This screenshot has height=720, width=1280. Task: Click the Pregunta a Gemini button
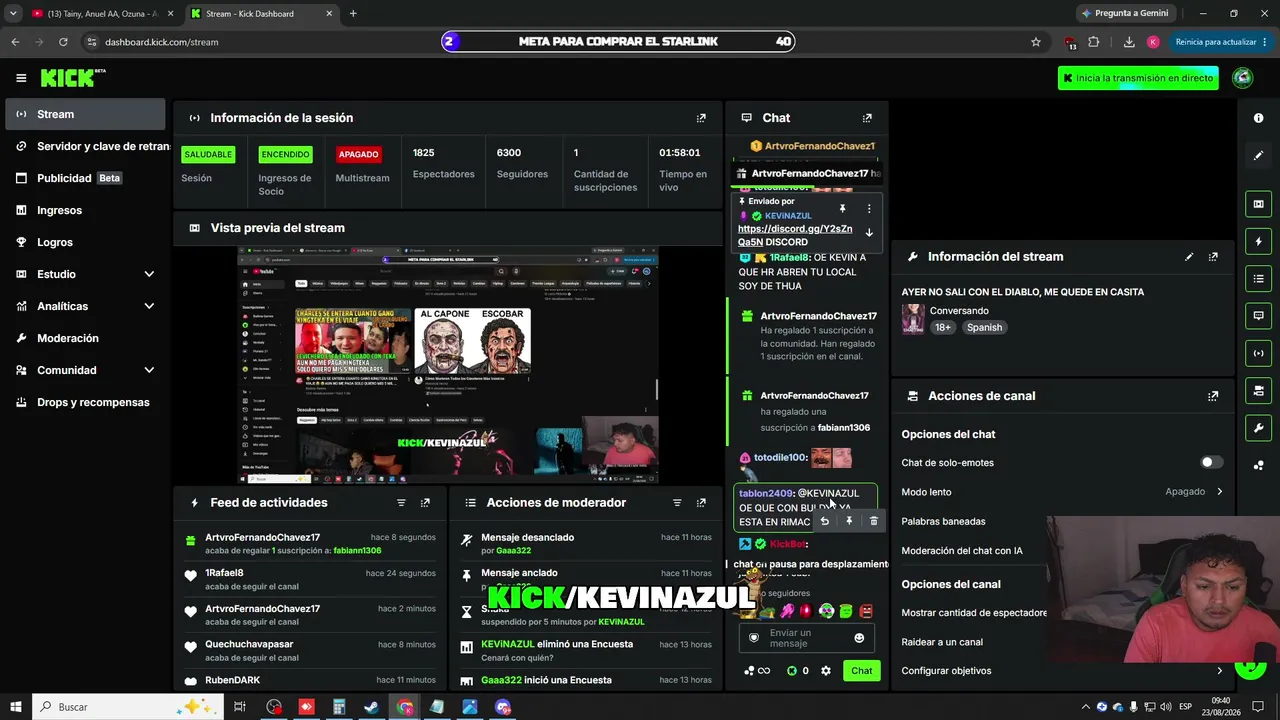point(1124,14)
